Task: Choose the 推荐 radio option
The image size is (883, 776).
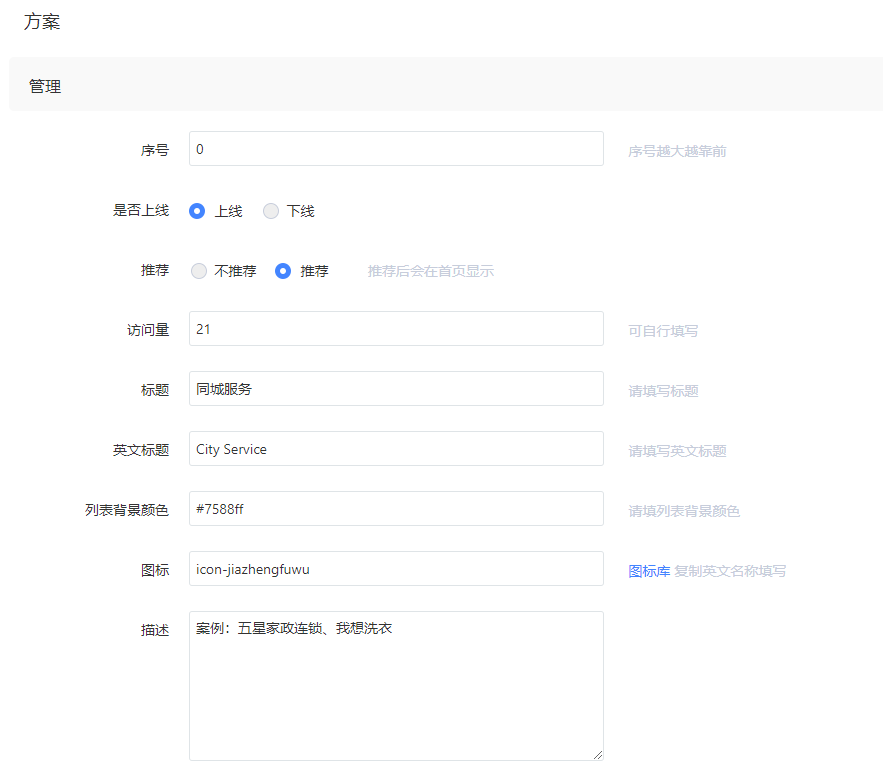Action: (283, 271)
